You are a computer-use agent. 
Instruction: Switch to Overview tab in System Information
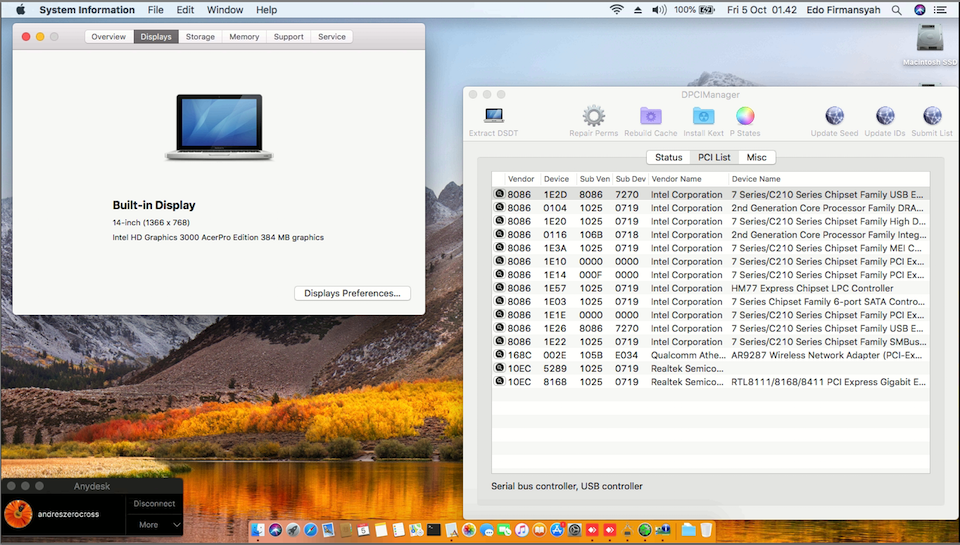(108, 37)
